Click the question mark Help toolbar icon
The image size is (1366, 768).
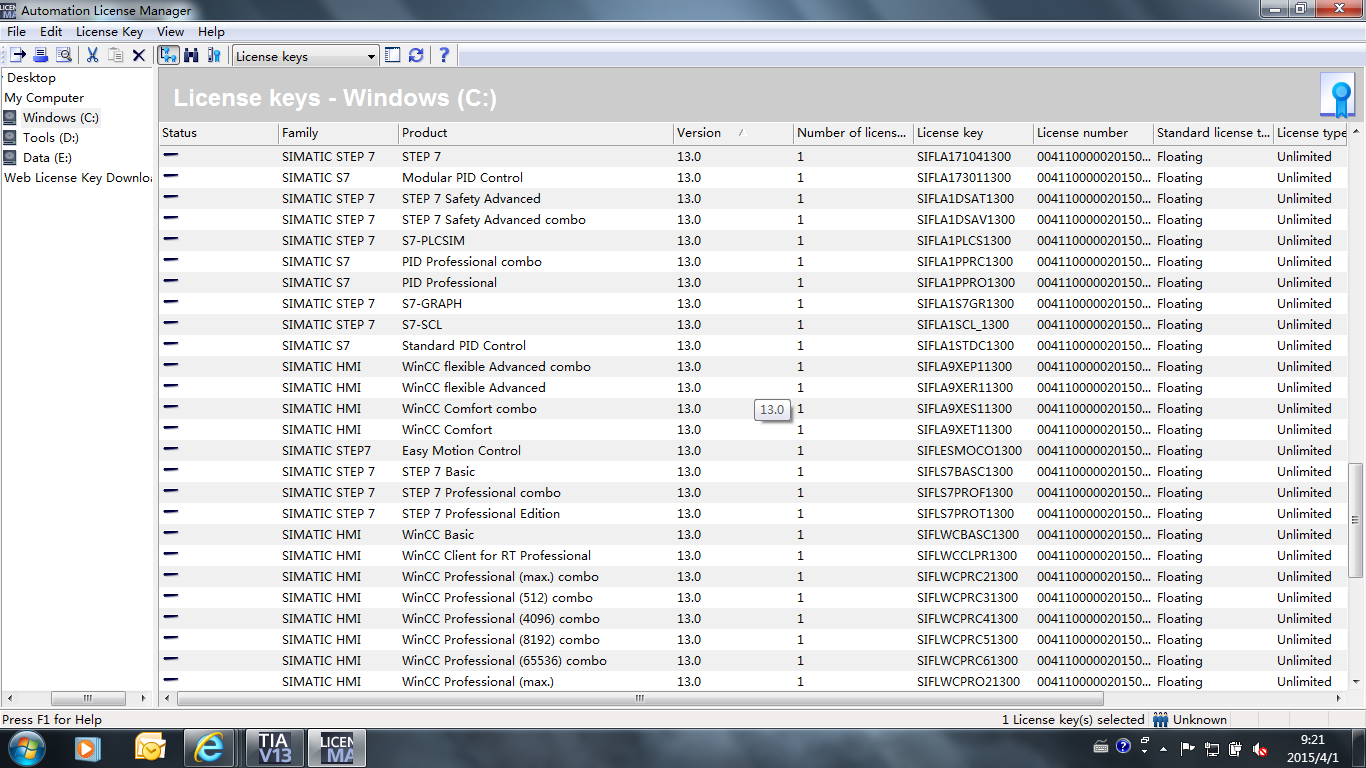(444, 56)
